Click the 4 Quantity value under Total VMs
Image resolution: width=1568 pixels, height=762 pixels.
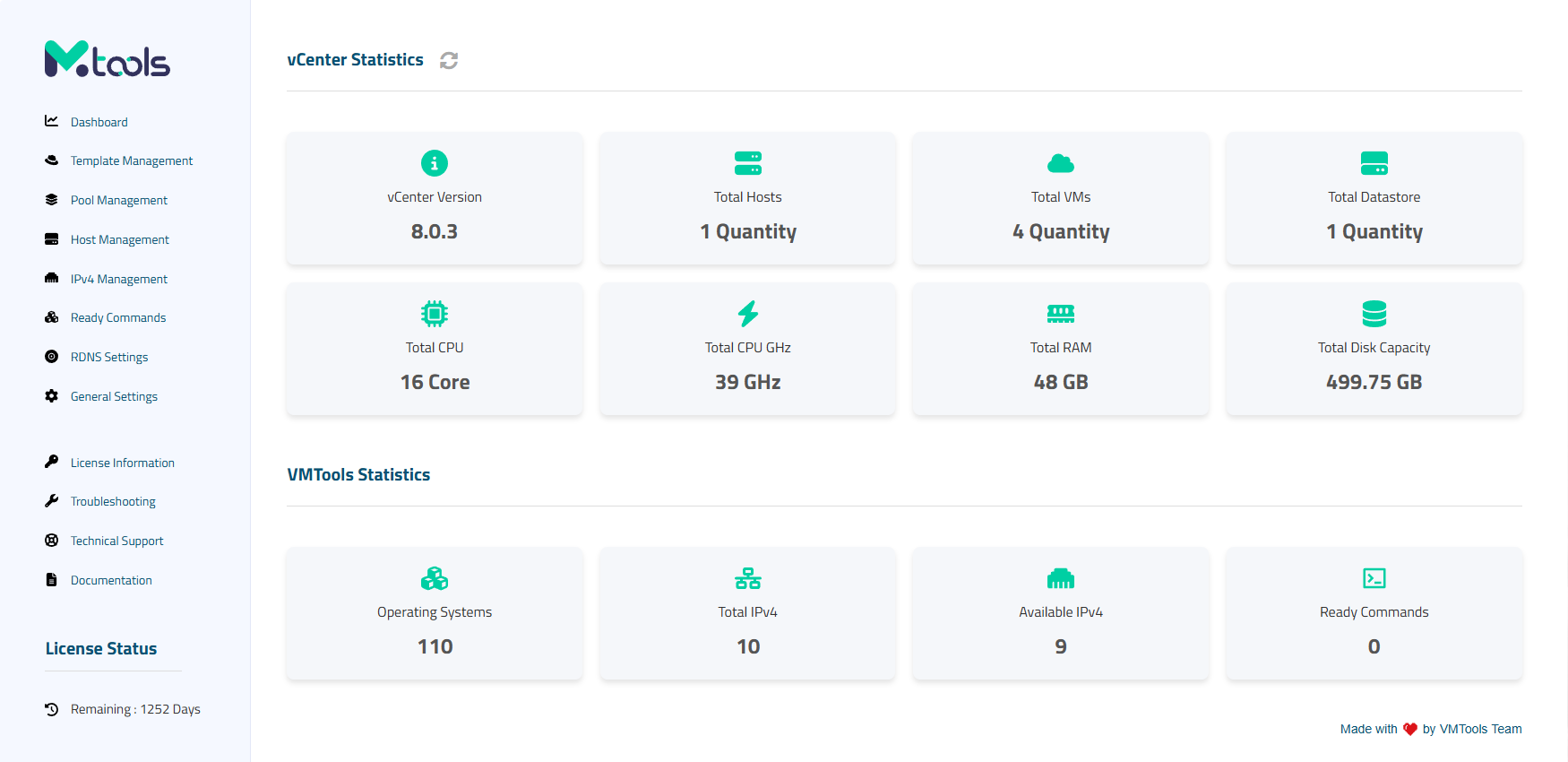(x=1061, y=231)
